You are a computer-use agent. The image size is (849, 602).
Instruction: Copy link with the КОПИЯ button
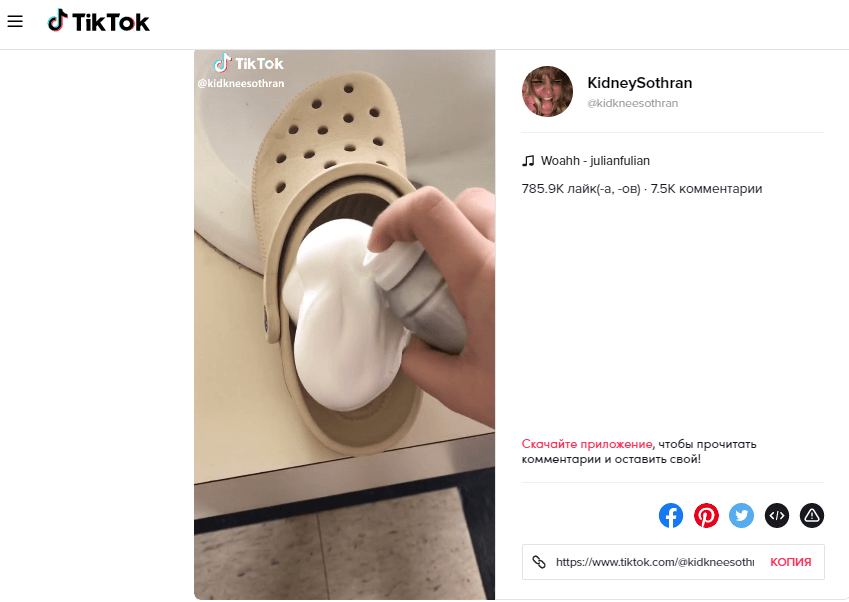[x=791, y=562]
